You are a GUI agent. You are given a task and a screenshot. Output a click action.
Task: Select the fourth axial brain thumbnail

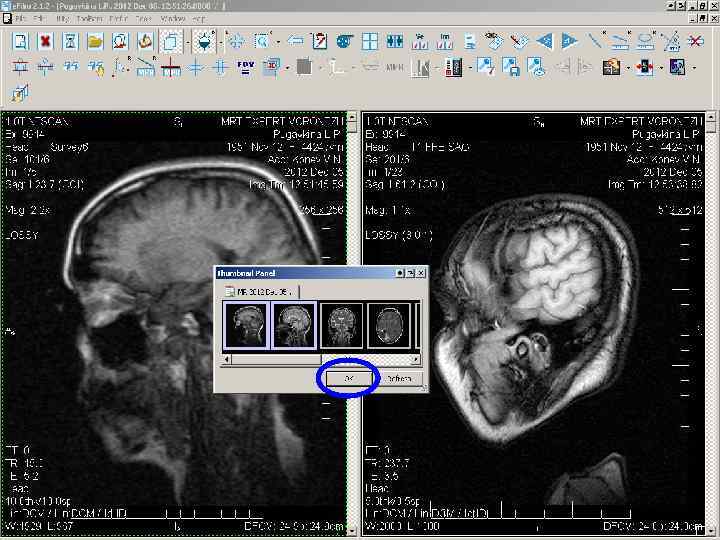389,325
